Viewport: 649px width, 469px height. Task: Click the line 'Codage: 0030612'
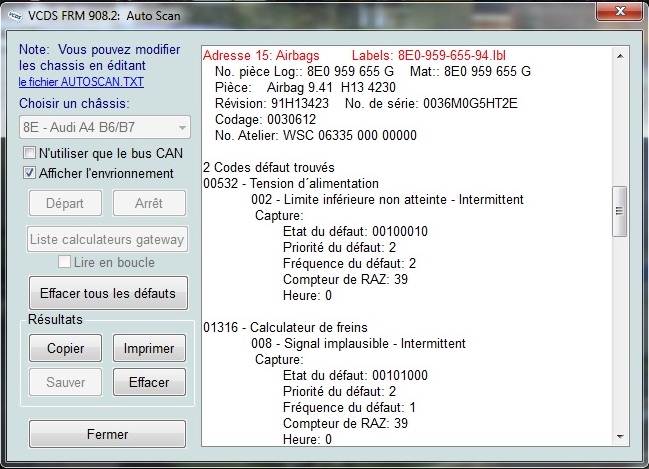pyautogui.click(x=265, y=119)
